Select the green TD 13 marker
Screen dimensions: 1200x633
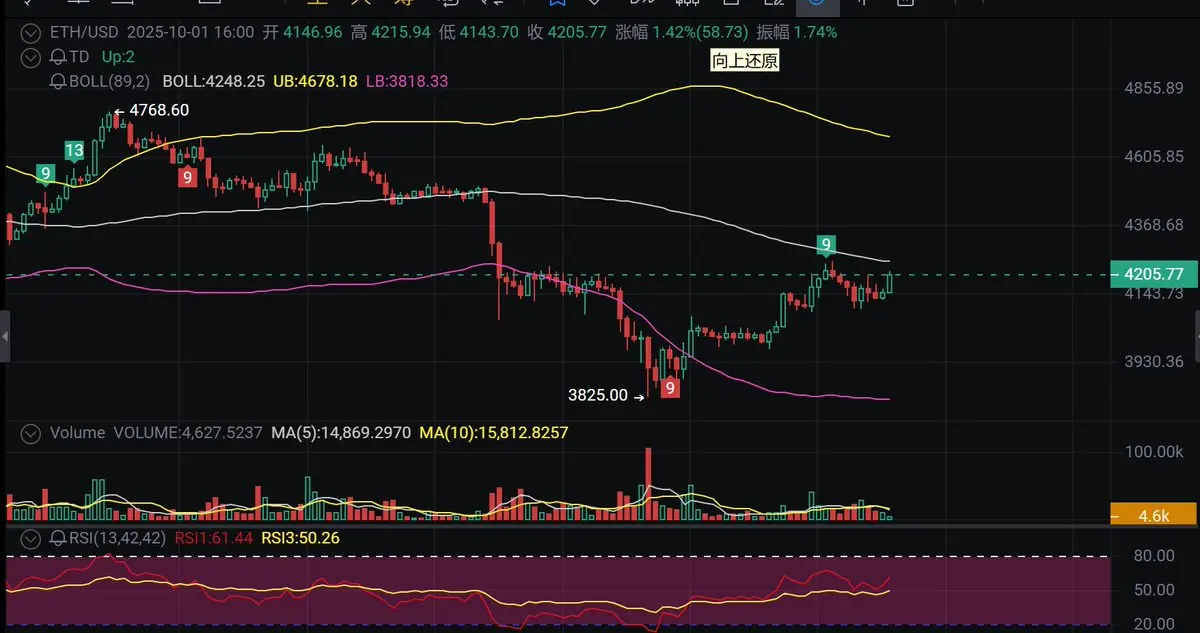point(74,151)
